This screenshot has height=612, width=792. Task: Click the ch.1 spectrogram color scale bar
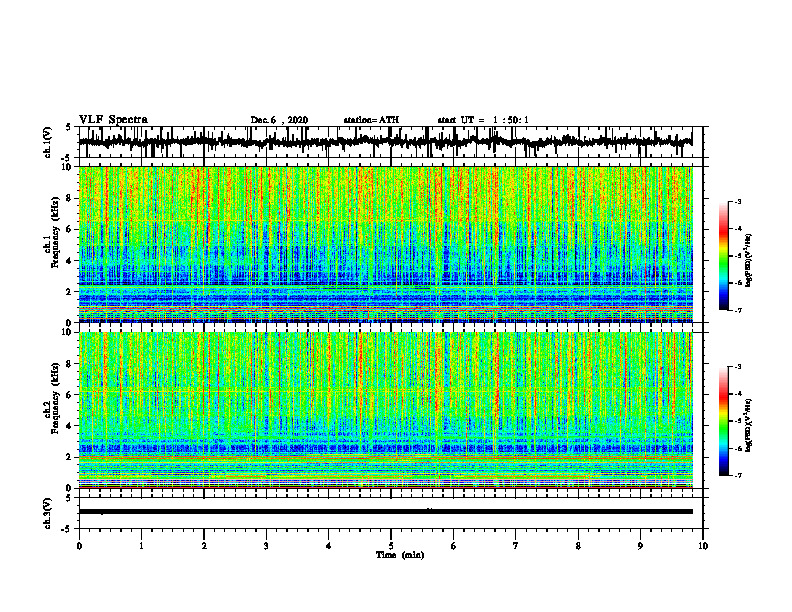pos(723,256)
